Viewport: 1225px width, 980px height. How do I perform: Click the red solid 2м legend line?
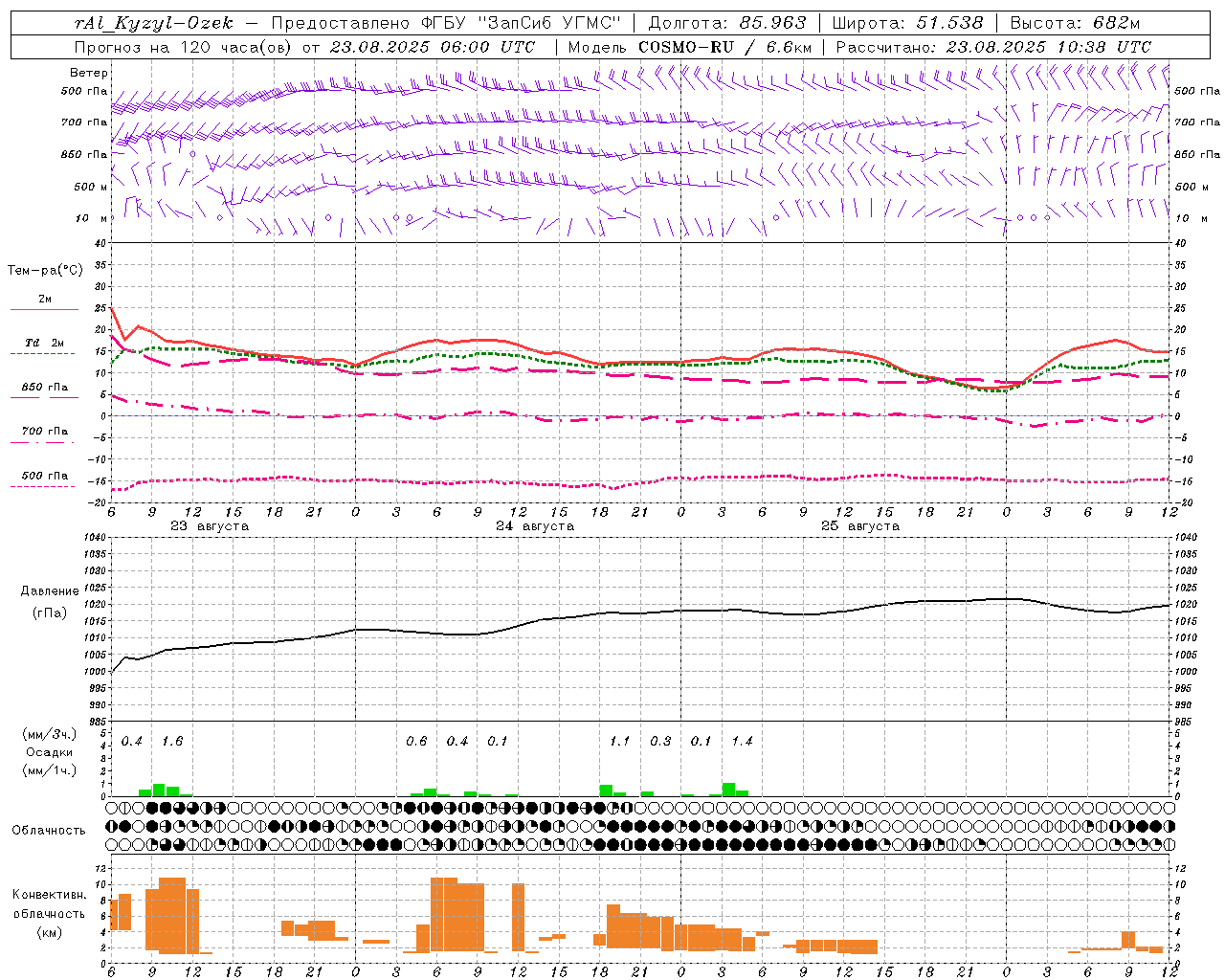(x=44, y=310)
